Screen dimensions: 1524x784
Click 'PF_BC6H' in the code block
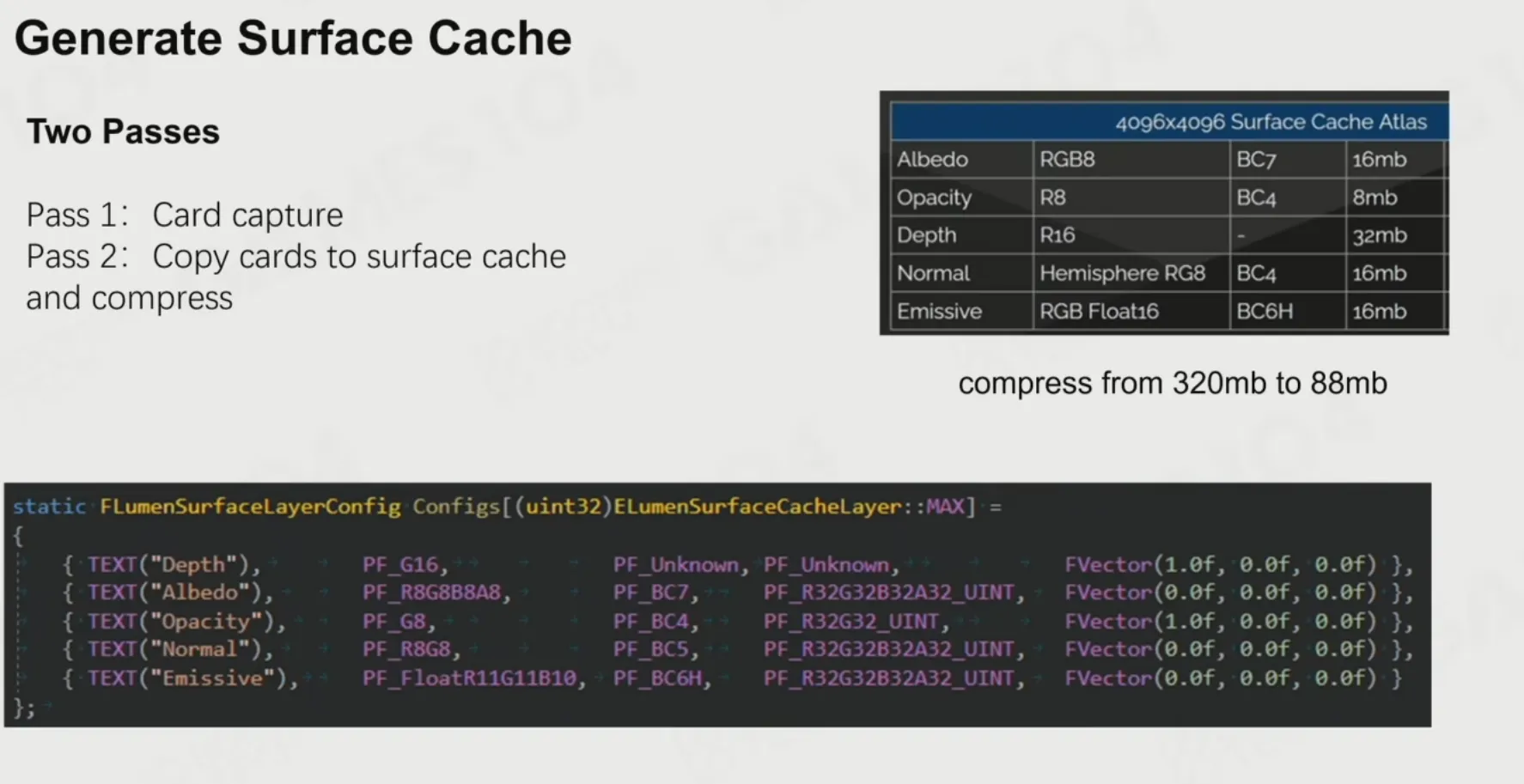[x=657, y=678]
